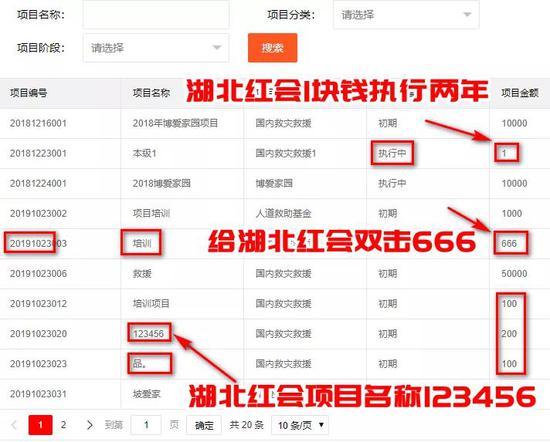Click project name 救援
This screenshot has width=550, height=442.
point(142,274)
